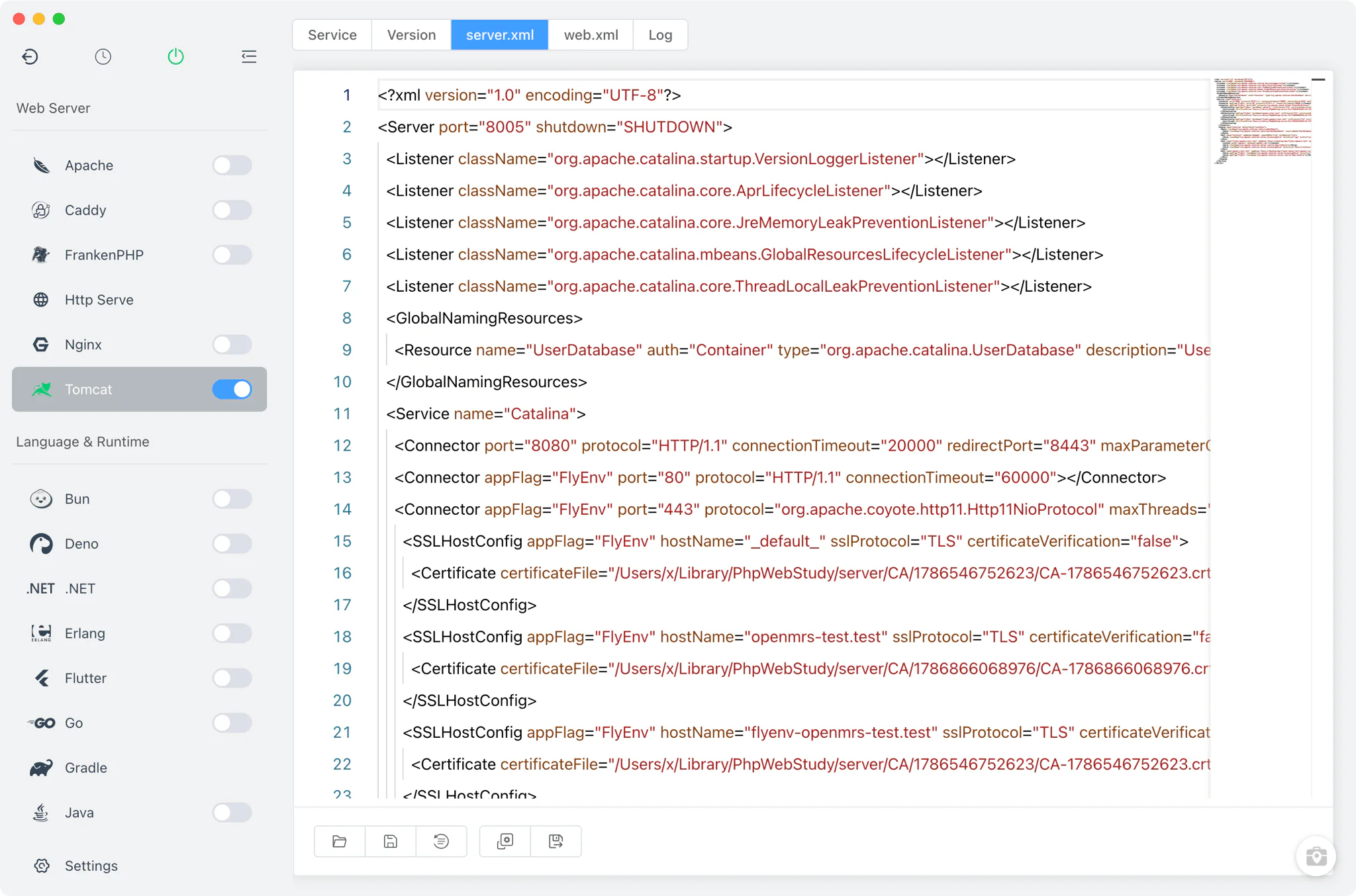Select Apache label in sidebar
The height and width of the screenshot is (896, 1356).
89,165
